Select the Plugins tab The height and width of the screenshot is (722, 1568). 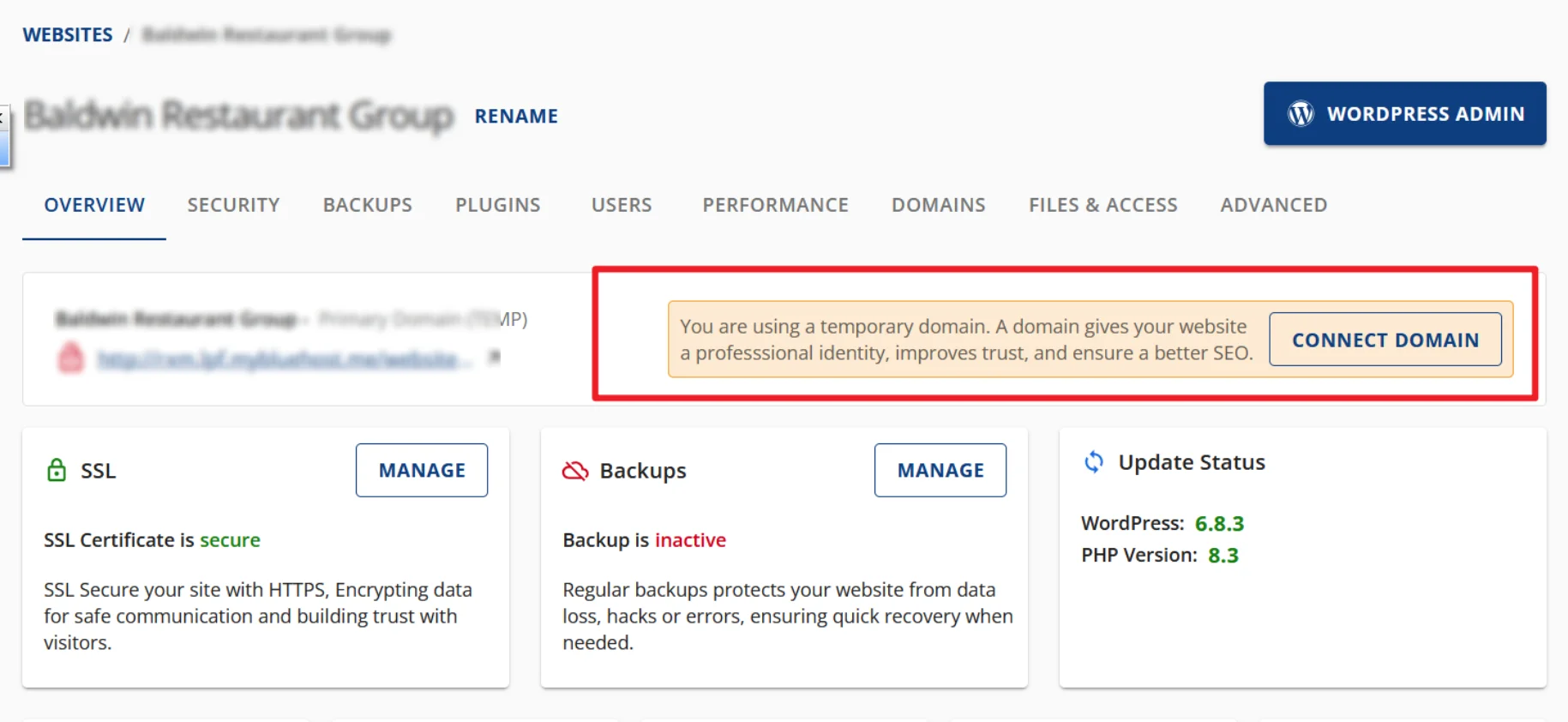click(x=497, y=205)
